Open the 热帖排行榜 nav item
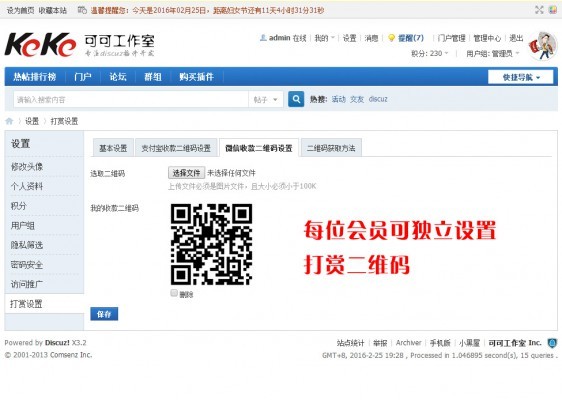The width and height of the screenshot is (562, 400). [x=35, y=77]
